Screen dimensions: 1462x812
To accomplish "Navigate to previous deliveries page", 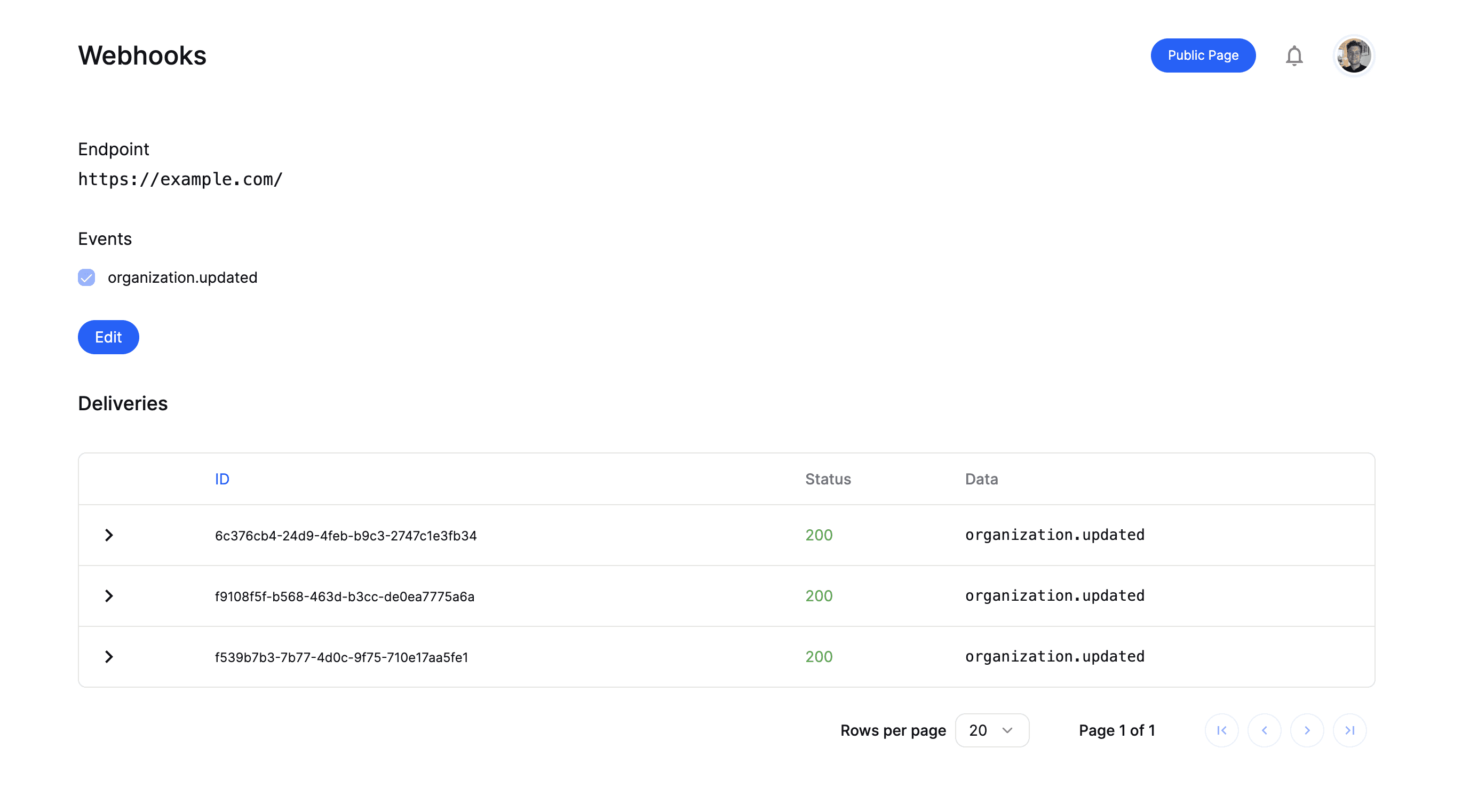I will pos(1265,731).
